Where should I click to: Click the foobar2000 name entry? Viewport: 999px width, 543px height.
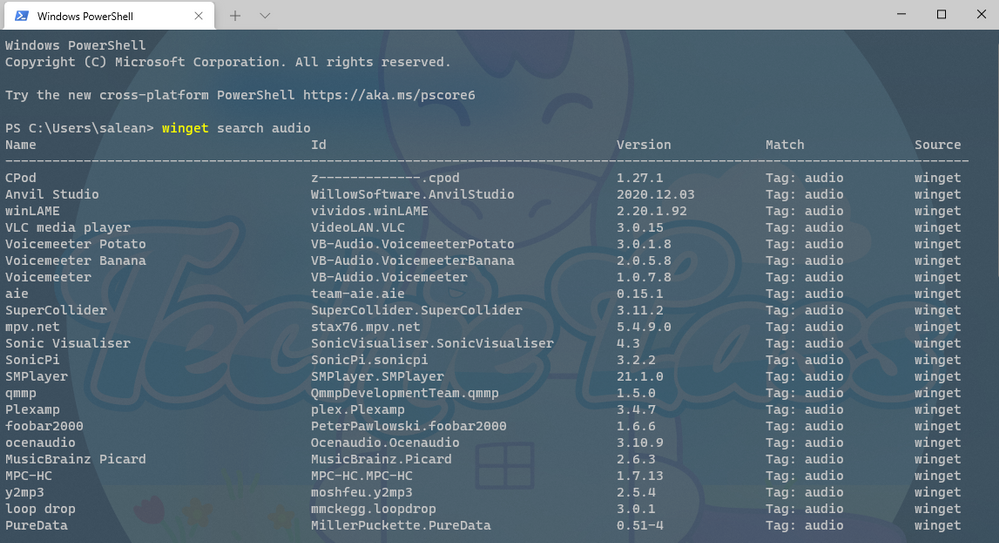coord(45,426)
